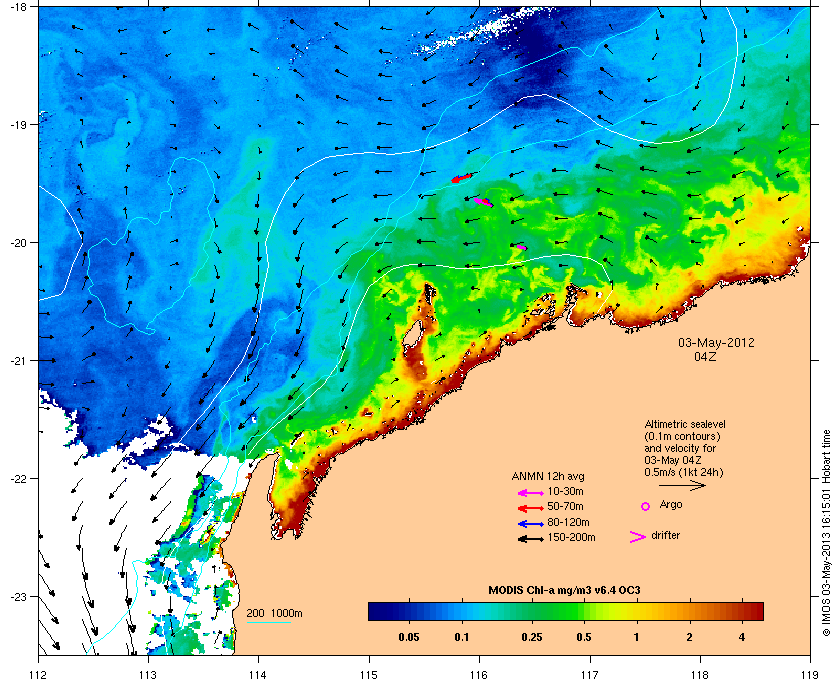Click the blue 80-120m legend arrow
Viewport: 840px width, 680px height.
pos(531,524)
